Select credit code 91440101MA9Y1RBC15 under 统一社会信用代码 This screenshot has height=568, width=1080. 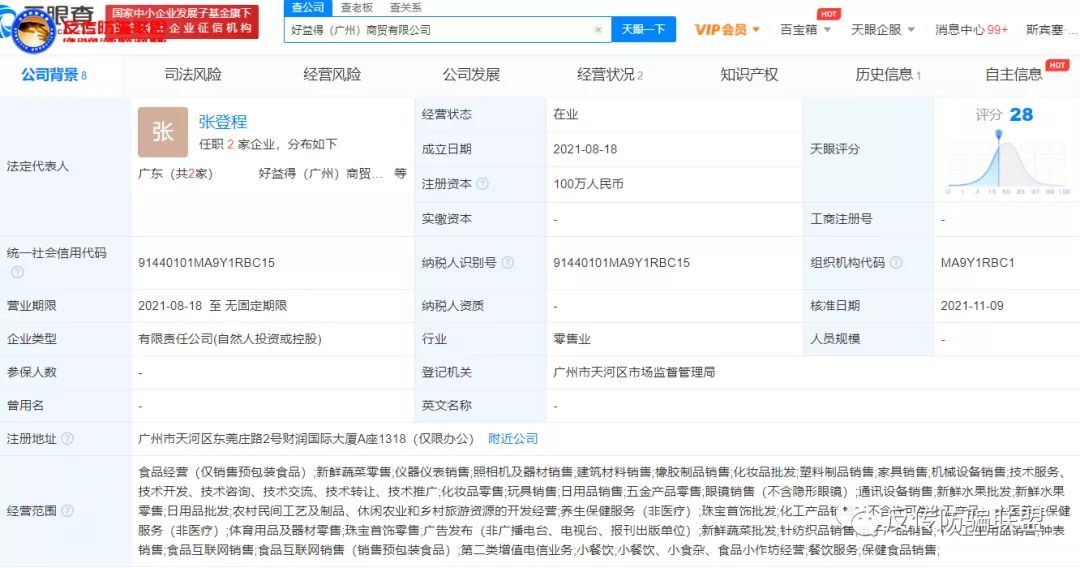[x=206, y=262]
